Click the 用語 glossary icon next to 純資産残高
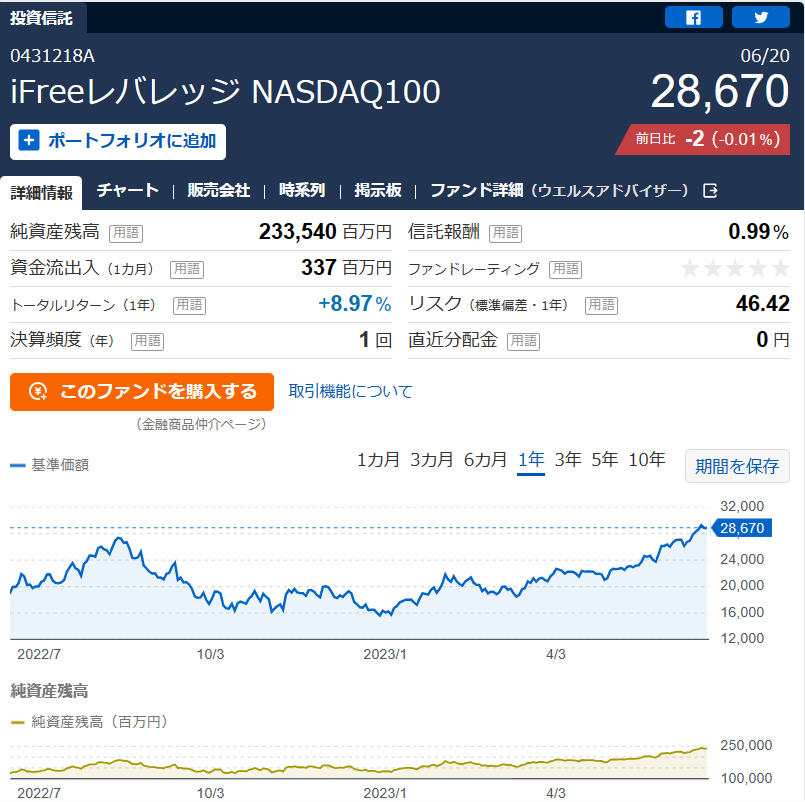This screenshot has height=802, width=805. 126,233
